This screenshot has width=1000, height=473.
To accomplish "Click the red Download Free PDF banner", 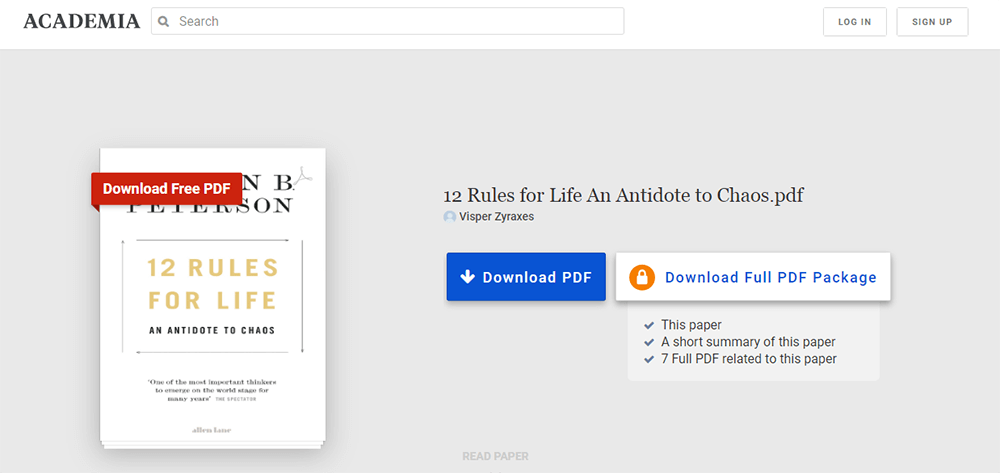I will click(x=166, y=188).
